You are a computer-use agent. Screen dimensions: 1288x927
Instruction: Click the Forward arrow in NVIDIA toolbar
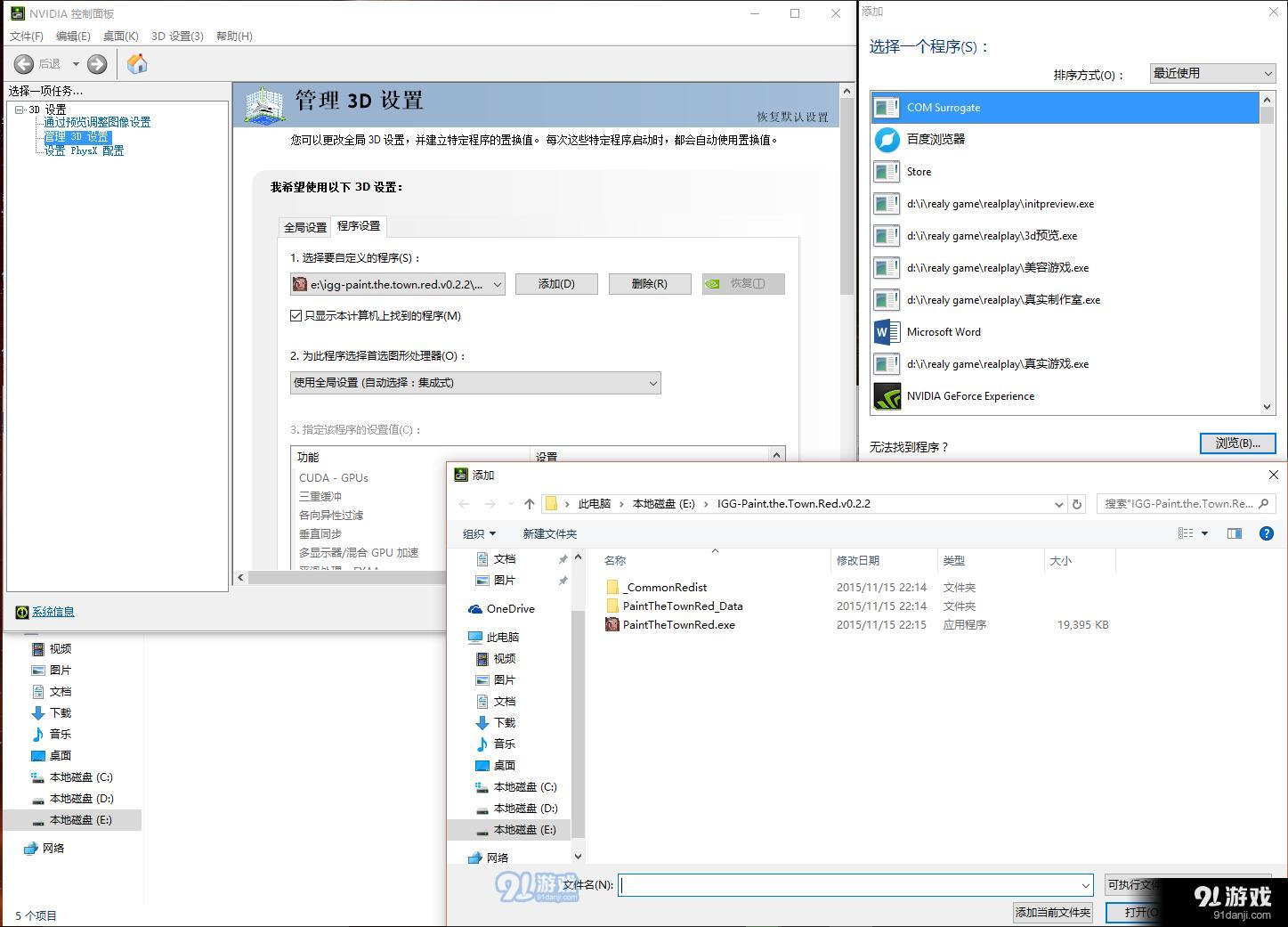(x=97, y=64)
